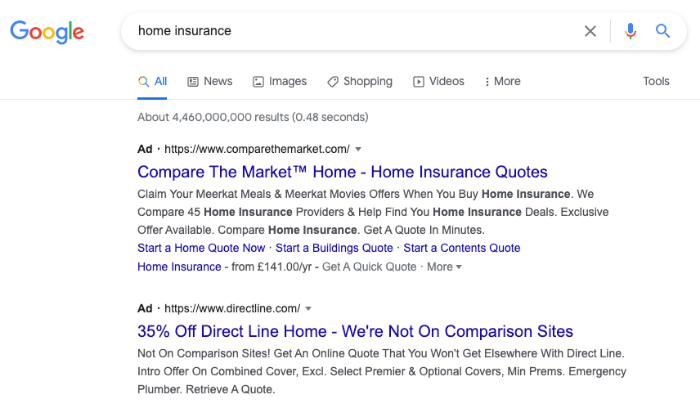Start voice search with the microphone icon

pyautogui.click(x=630, y=31)
